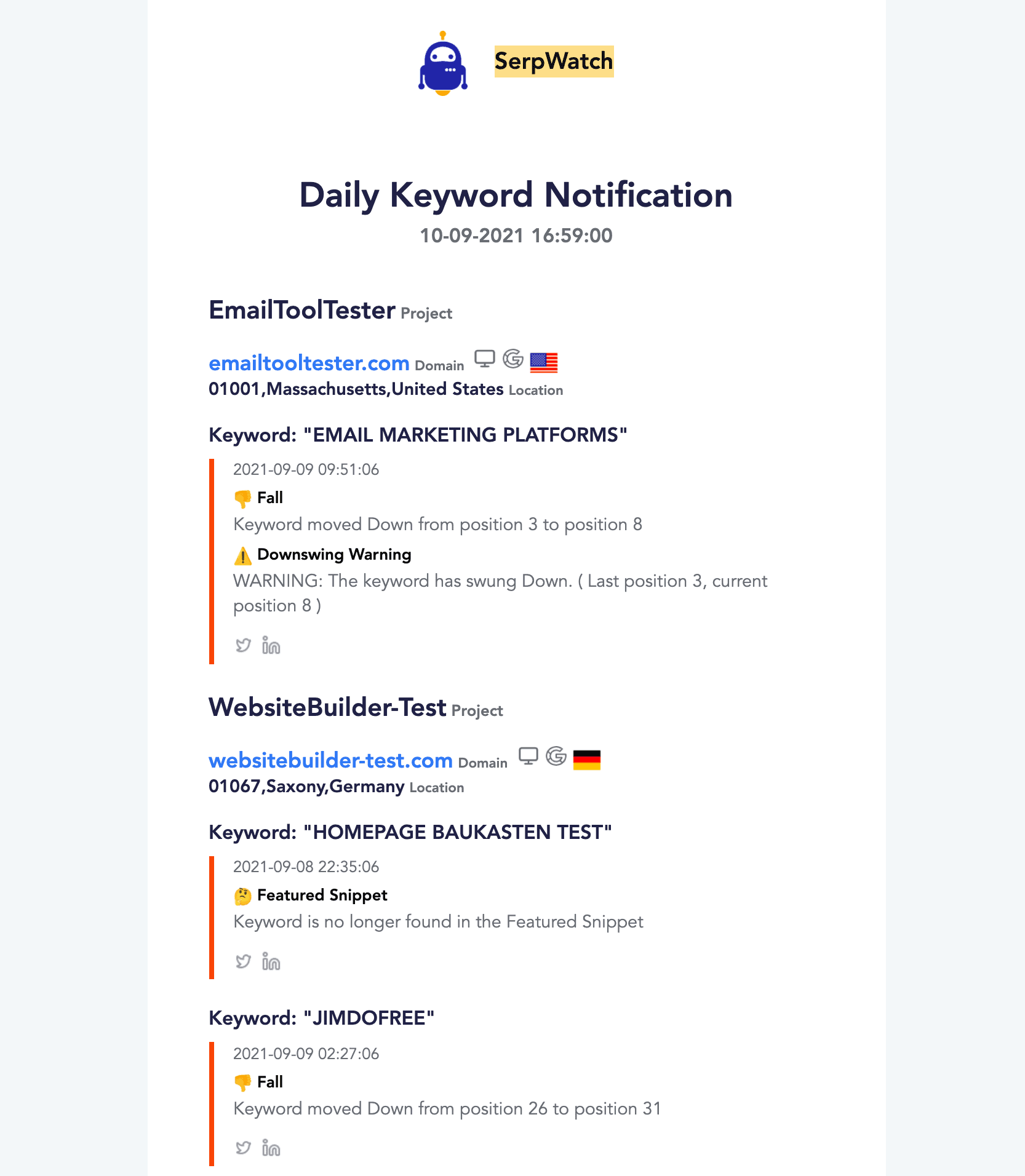The width and height of the screenshot is (1025, 1176).
Task: Click the Downswing Warning alert title
Action: coord(334,554)
